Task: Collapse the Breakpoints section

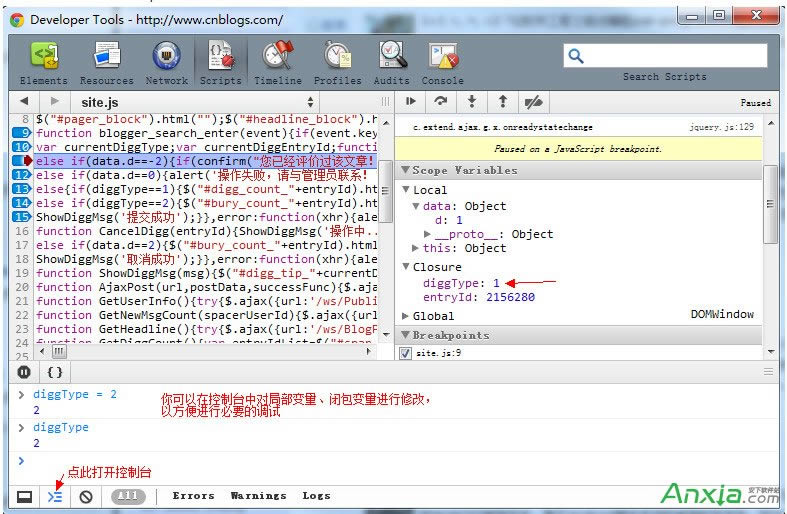Action: [405, 335]
